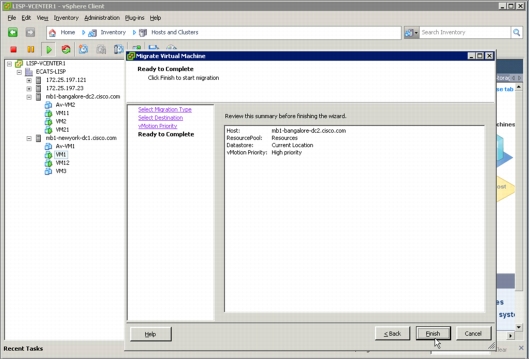Click the green Back navigation arrow
This screenshot has width=530, height=360.
13,32
